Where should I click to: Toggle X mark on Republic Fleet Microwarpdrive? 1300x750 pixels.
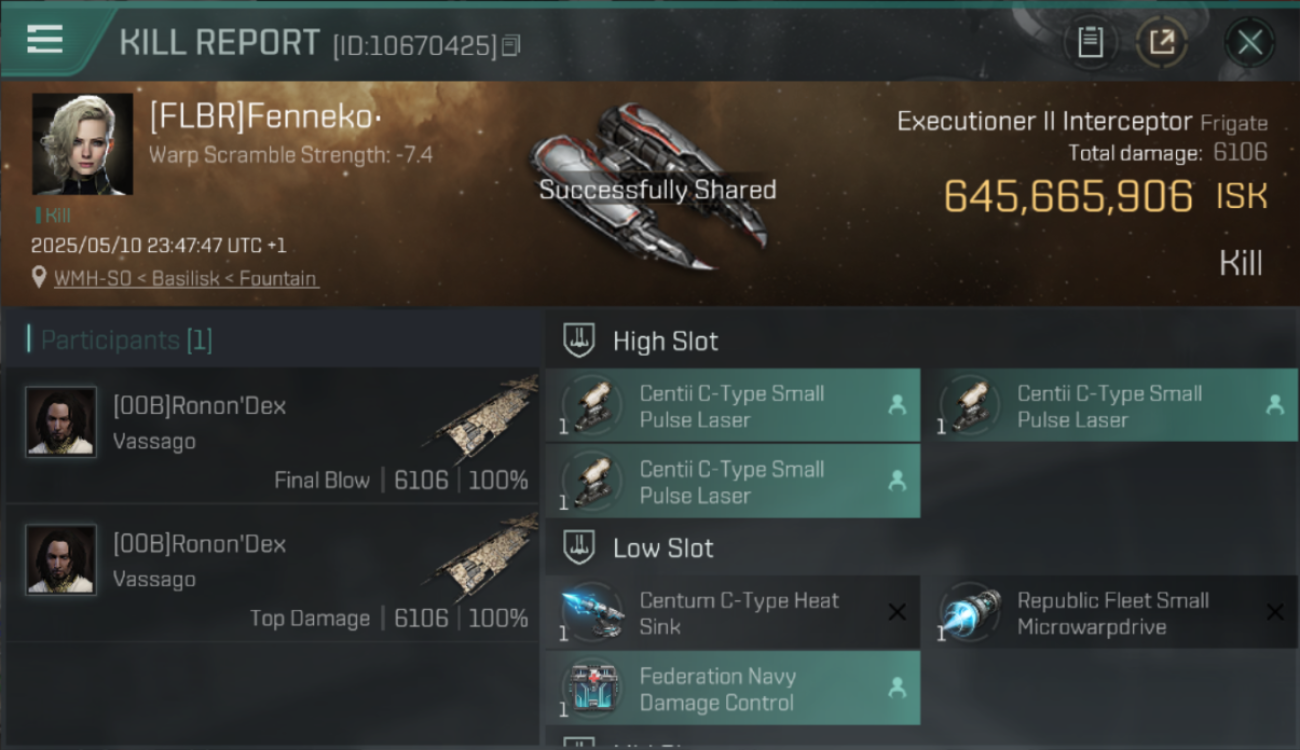(1275, 612)
